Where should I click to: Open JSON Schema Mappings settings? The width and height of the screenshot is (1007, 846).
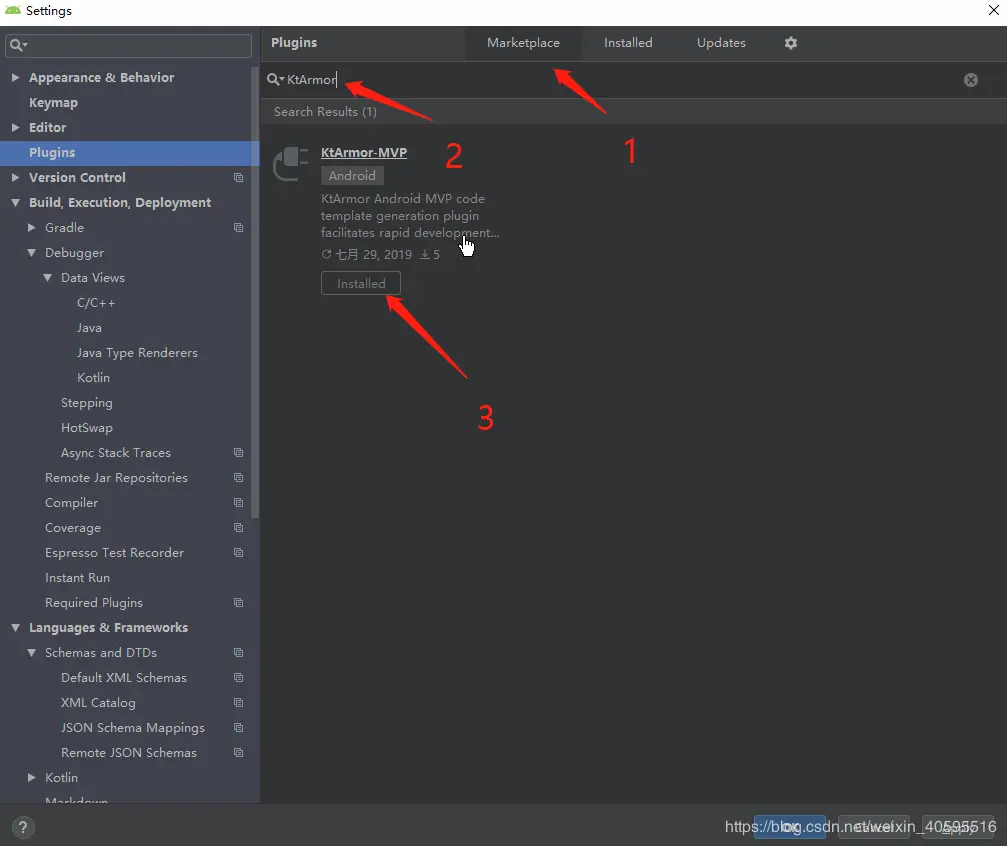click(x=133, y=728)
